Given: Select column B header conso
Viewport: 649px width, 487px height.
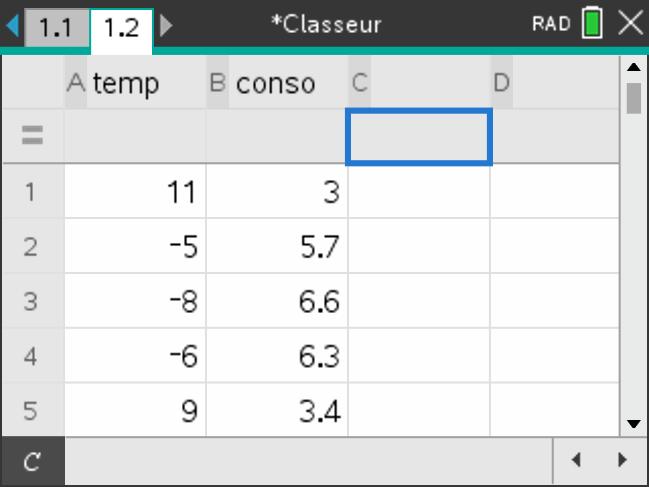Looking at the screenshot, I should (277, 84).
